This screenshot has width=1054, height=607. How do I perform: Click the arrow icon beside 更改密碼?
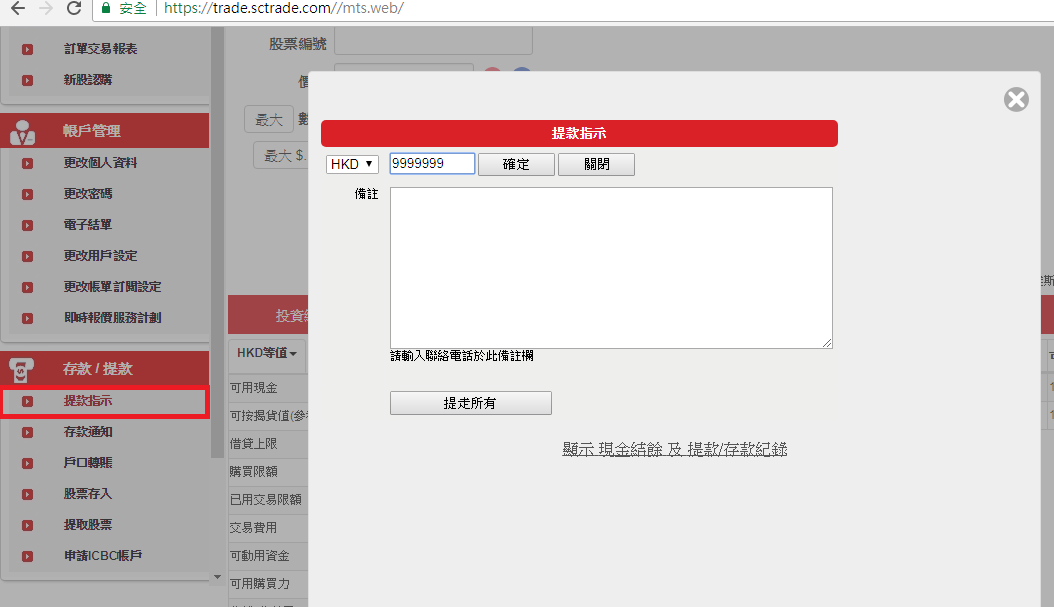click(27, 194)
